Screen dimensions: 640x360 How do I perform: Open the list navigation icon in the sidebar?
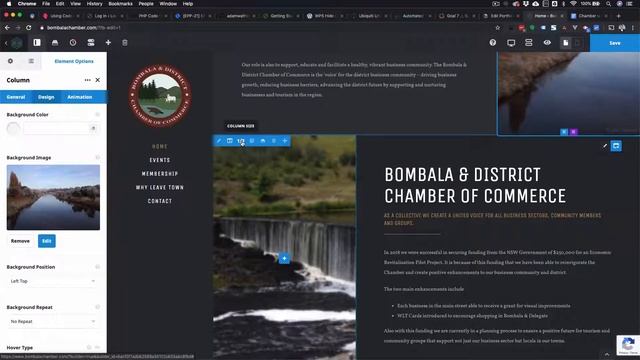[31, 61]
